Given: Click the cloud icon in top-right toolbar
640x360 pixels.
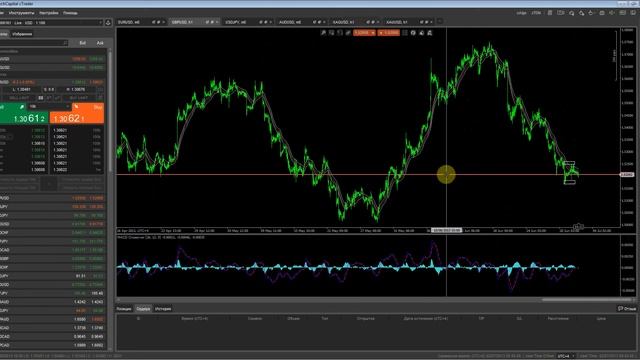Looking at the screenshot, I should coord(582,13).
